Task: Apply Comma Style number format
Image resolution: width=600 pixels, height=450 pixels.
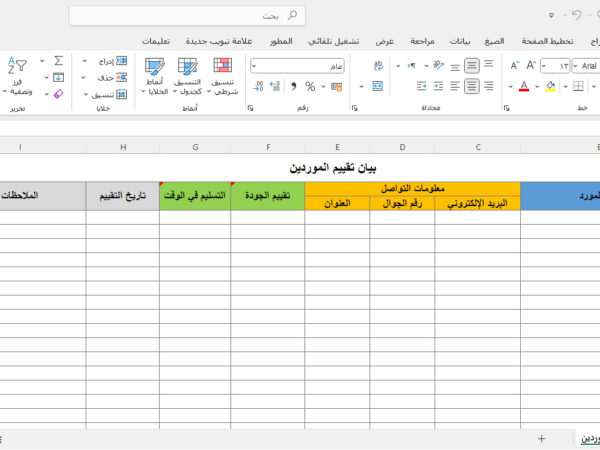Action: 293,86
